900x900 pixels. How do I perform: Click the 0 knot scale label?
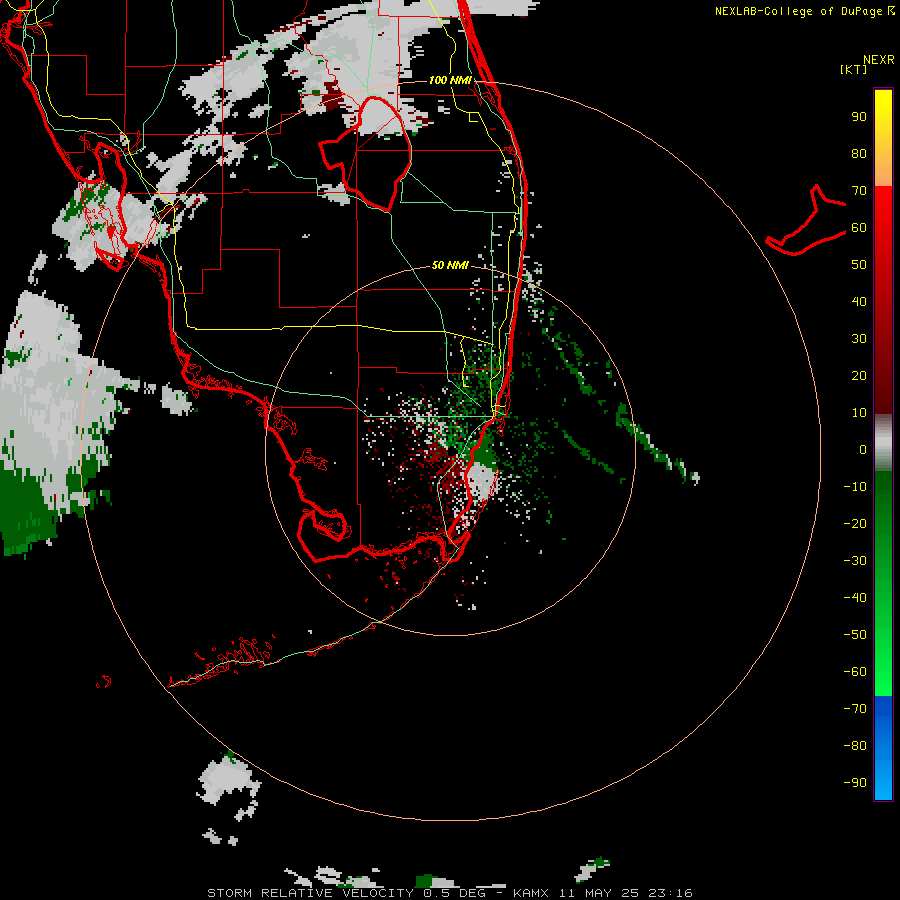click(863, 450)
